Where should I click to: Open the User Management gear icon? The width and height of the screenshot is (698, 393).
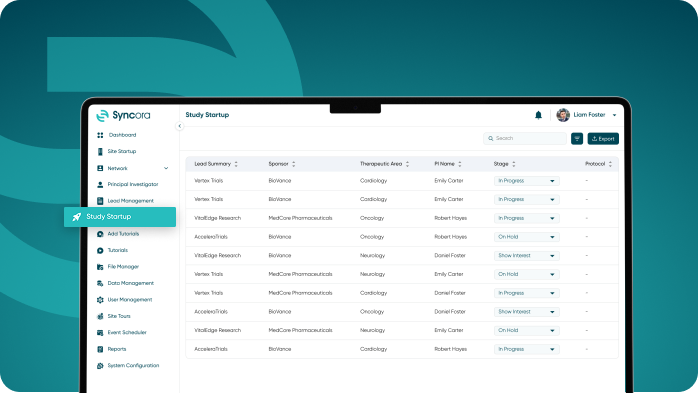click(x=100, y=300)
